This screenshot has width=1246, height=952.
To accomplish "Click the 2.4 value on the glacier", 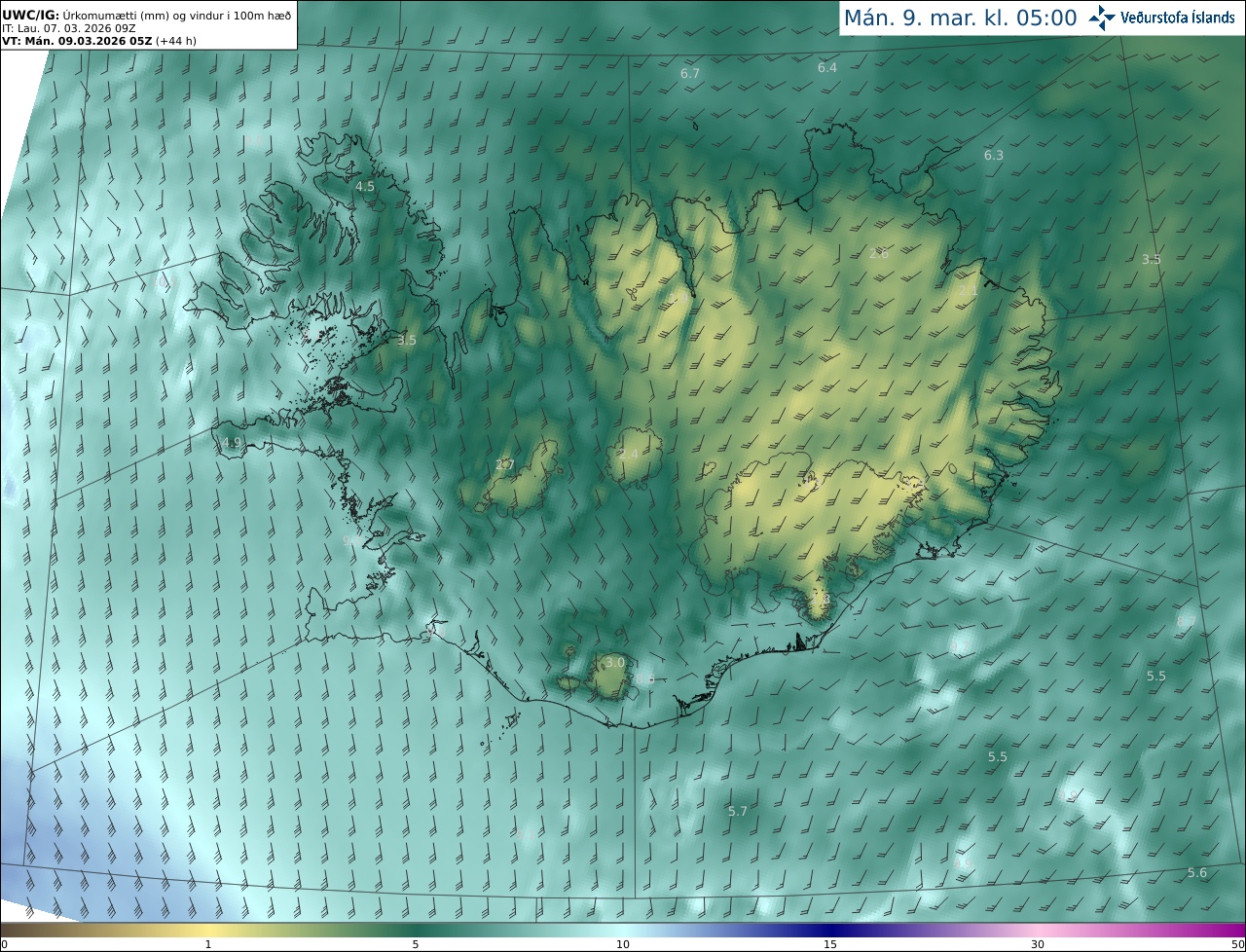I will (x=629, y=454).
